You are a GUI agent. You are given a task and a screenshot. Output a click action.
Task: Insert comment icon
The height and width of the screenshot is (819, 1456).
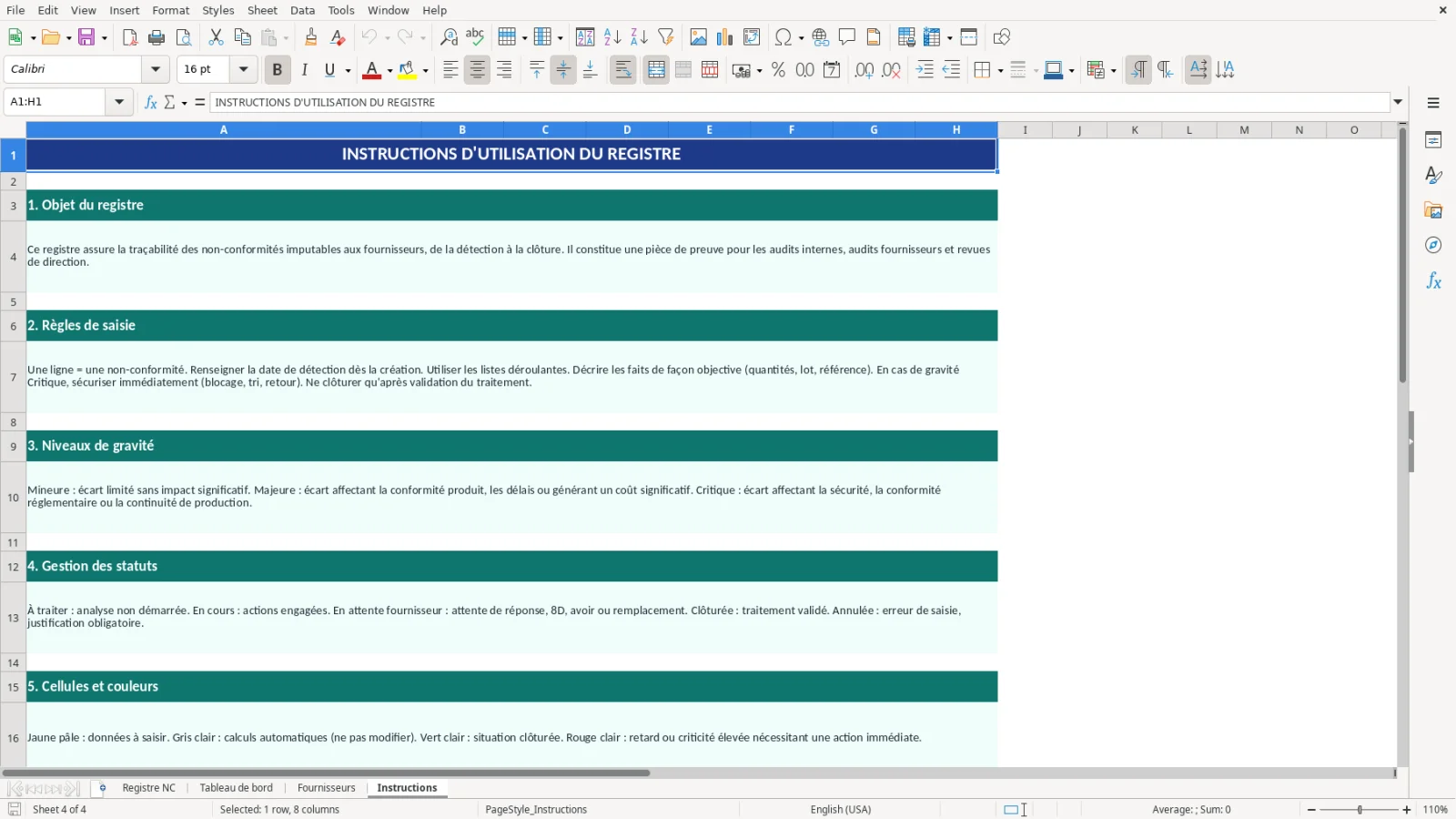[x=847, y=37]
